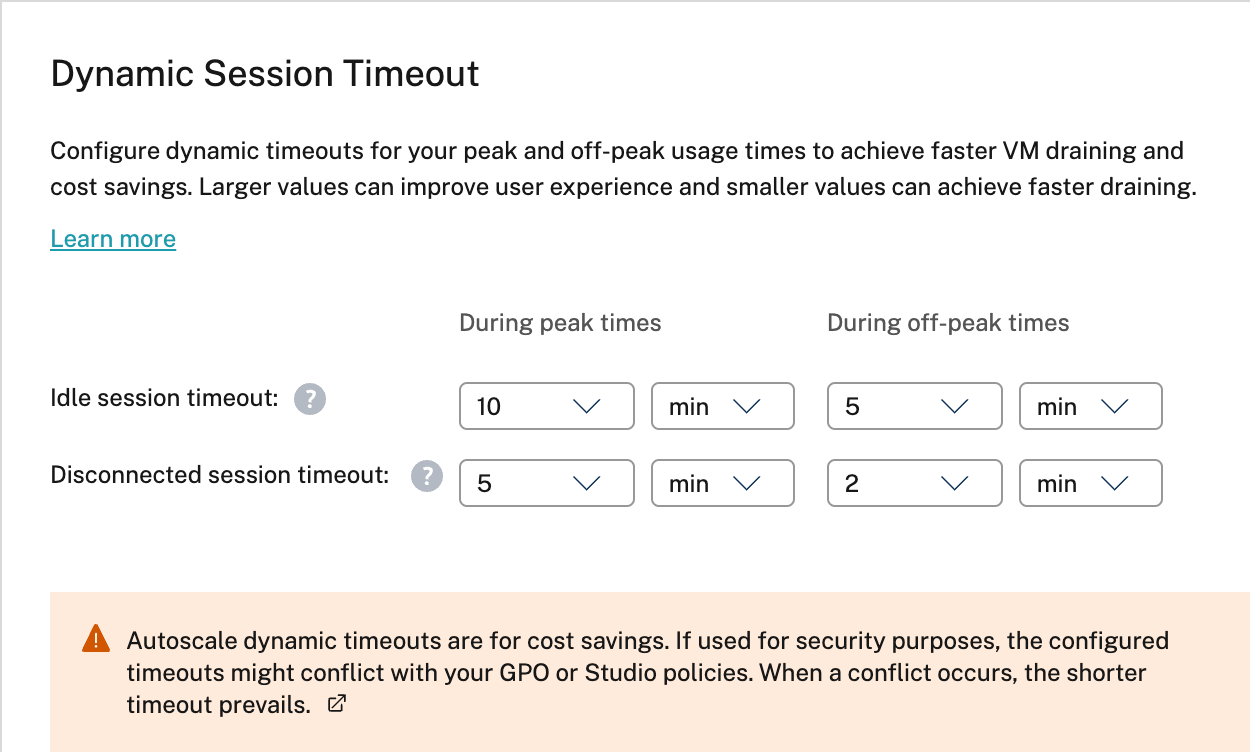Image resolution: width=1250 pixels, height=752 pixels.
Task: Click the orange warning triangle icon
Action: [x=95, y=639]
